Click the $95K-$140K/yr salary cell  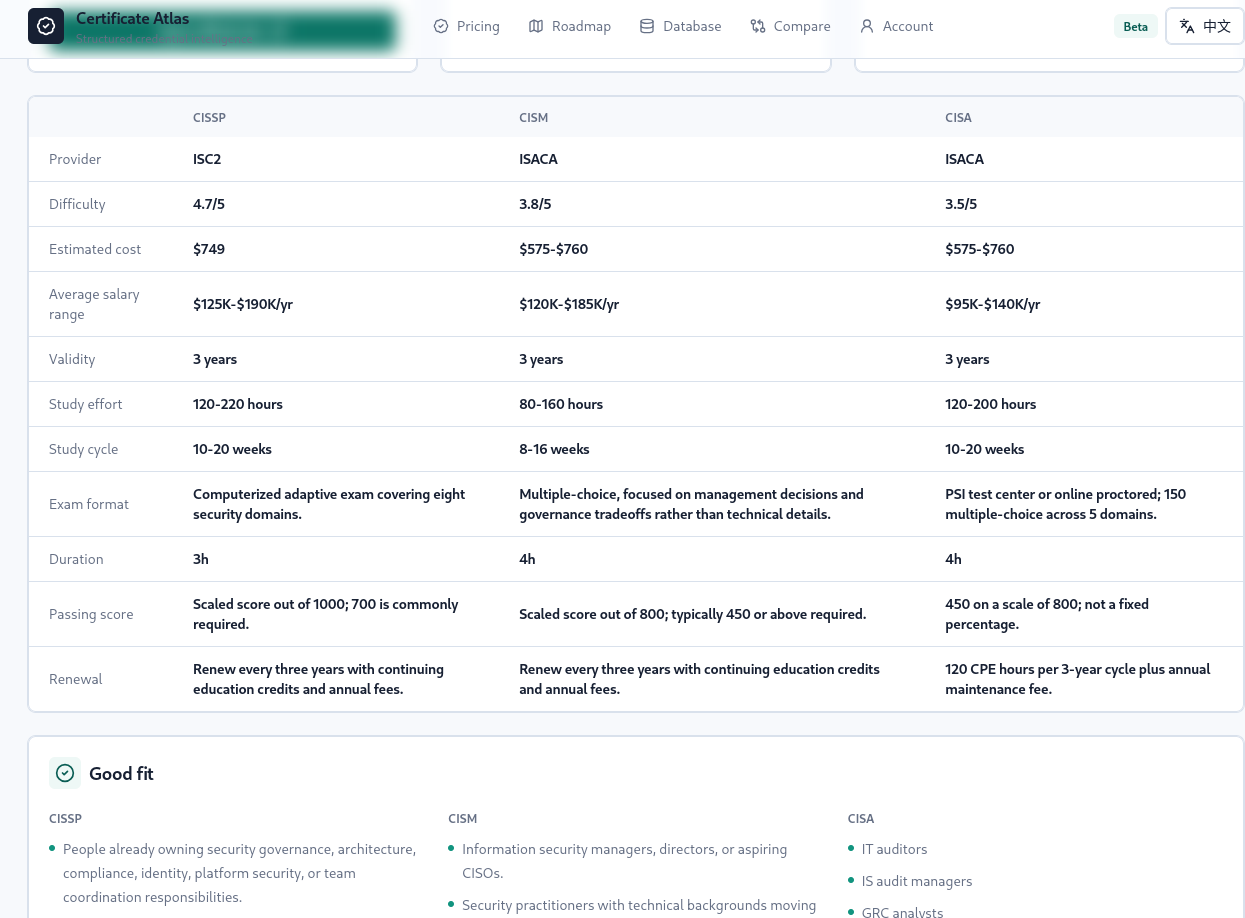click(993, 304)
